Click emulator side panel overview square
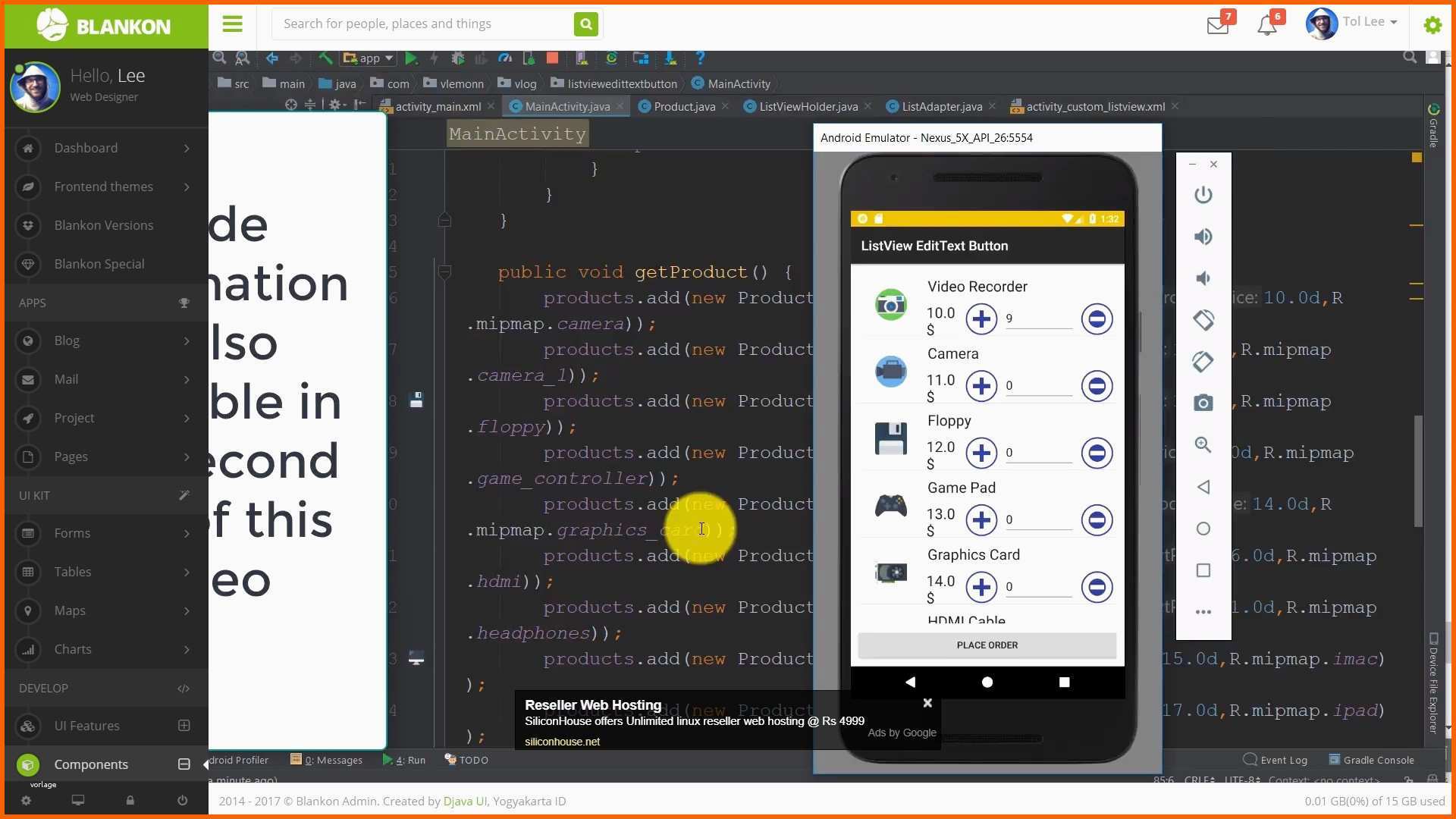This screenshot has width=1456, height=819. (x=1203, y=570)
